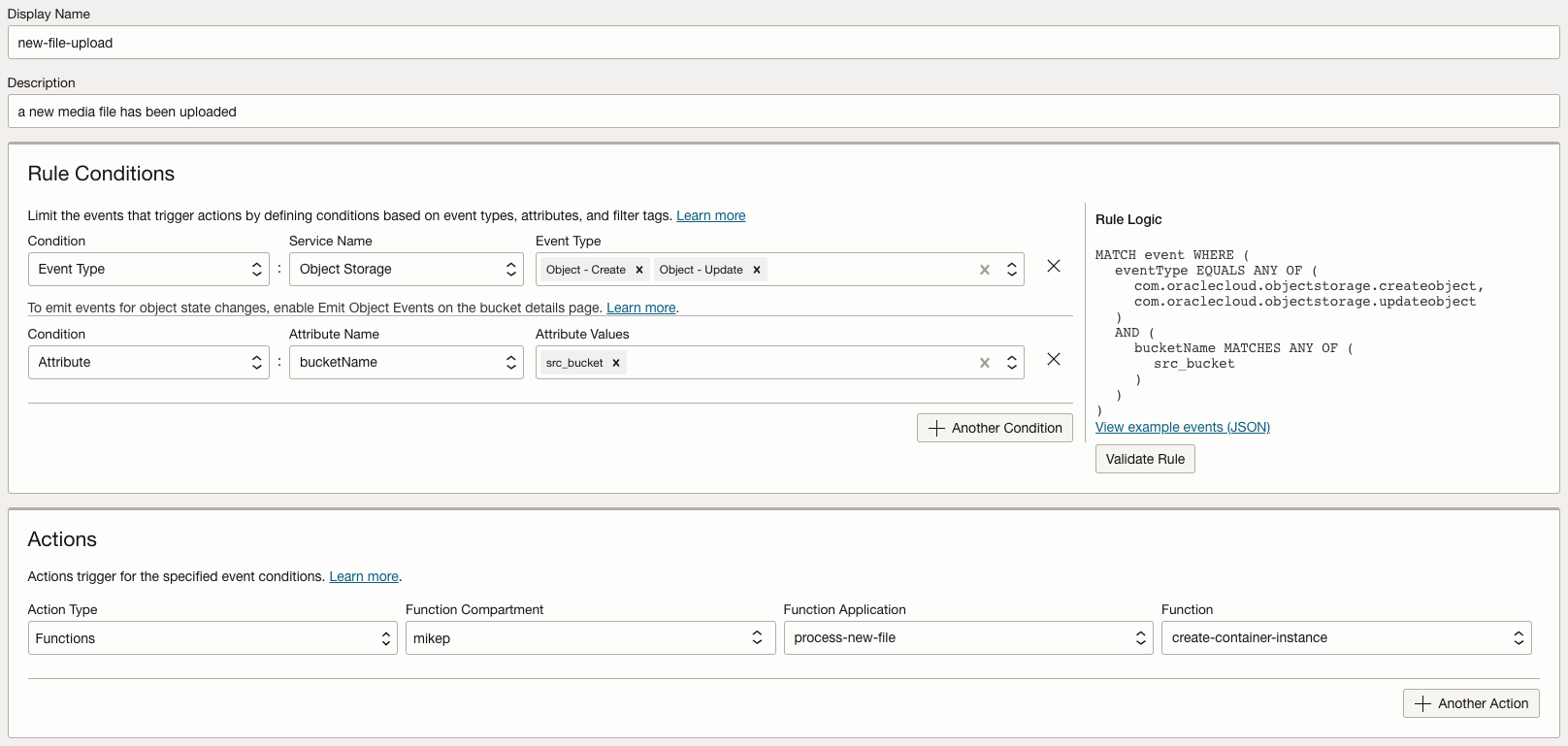Open the Object Storage service name dropdown

click(x=407, y=270)
